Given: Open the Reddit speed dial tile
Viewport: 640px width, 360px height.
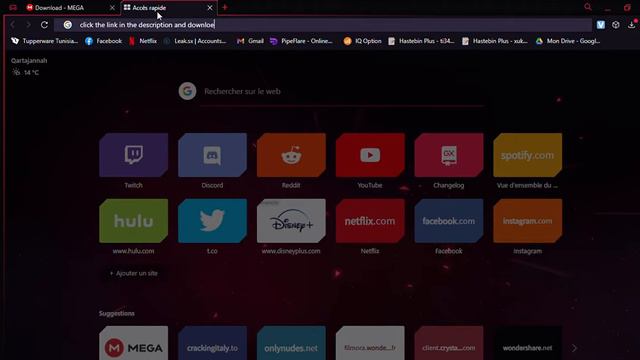Looking at the screenshot, I should (291, 155).
